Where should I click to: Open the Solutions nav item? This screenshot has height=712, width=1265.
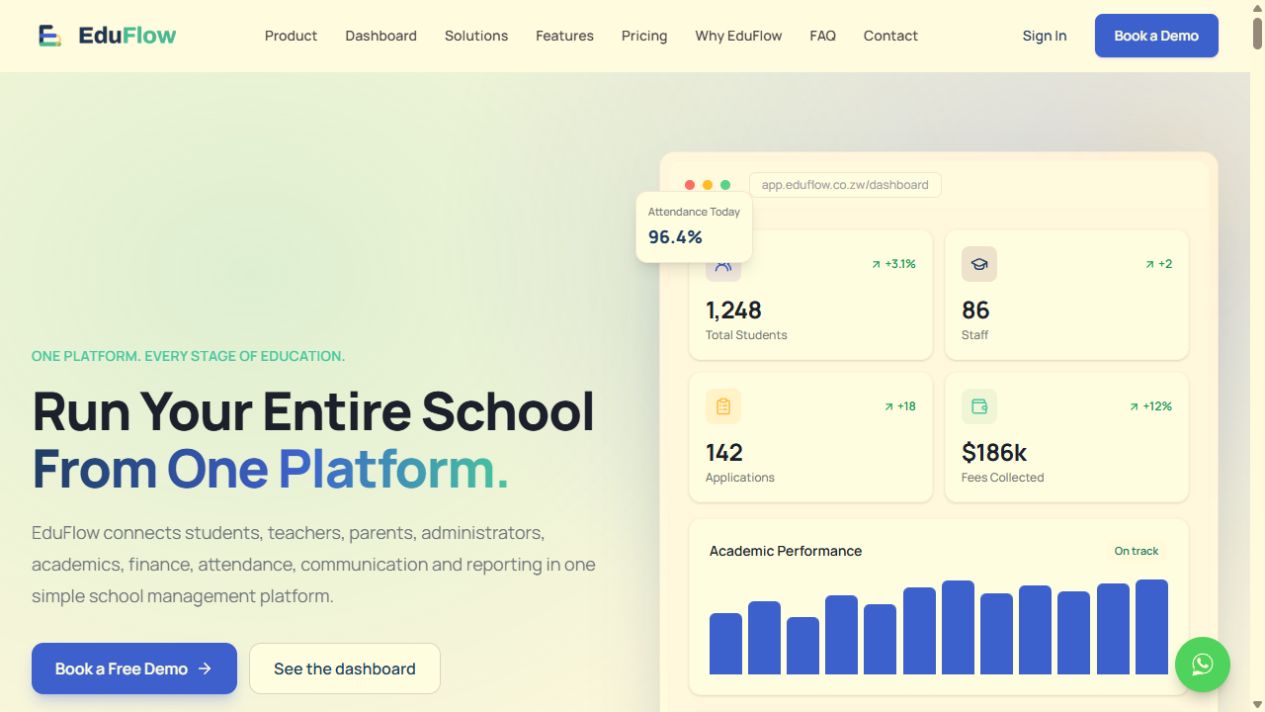pyautogui.click(x=476, y=36)
